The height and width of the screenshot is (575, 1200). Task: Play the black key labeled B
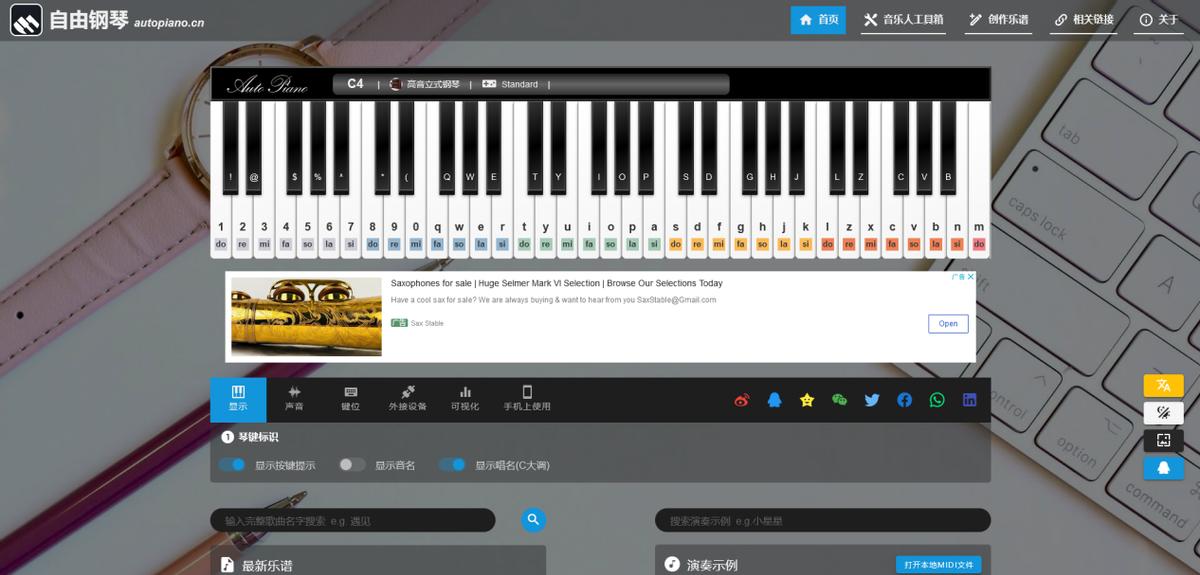948,147
